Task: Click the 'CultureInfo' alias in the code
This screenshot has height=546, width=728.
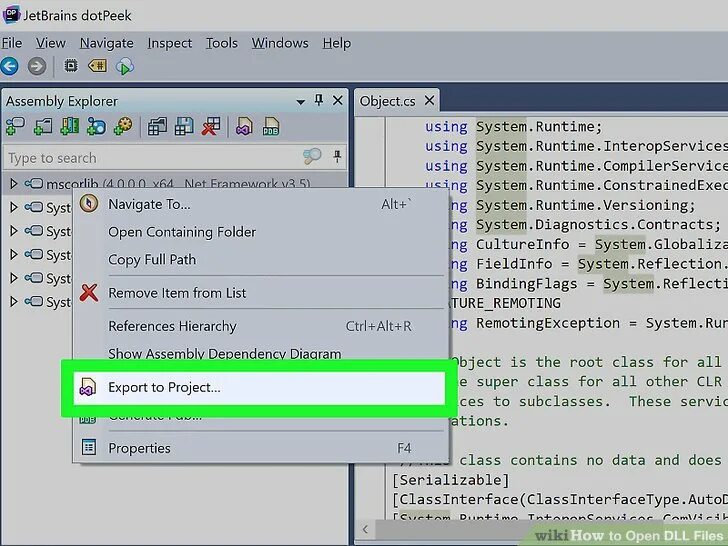Action: 522,244
